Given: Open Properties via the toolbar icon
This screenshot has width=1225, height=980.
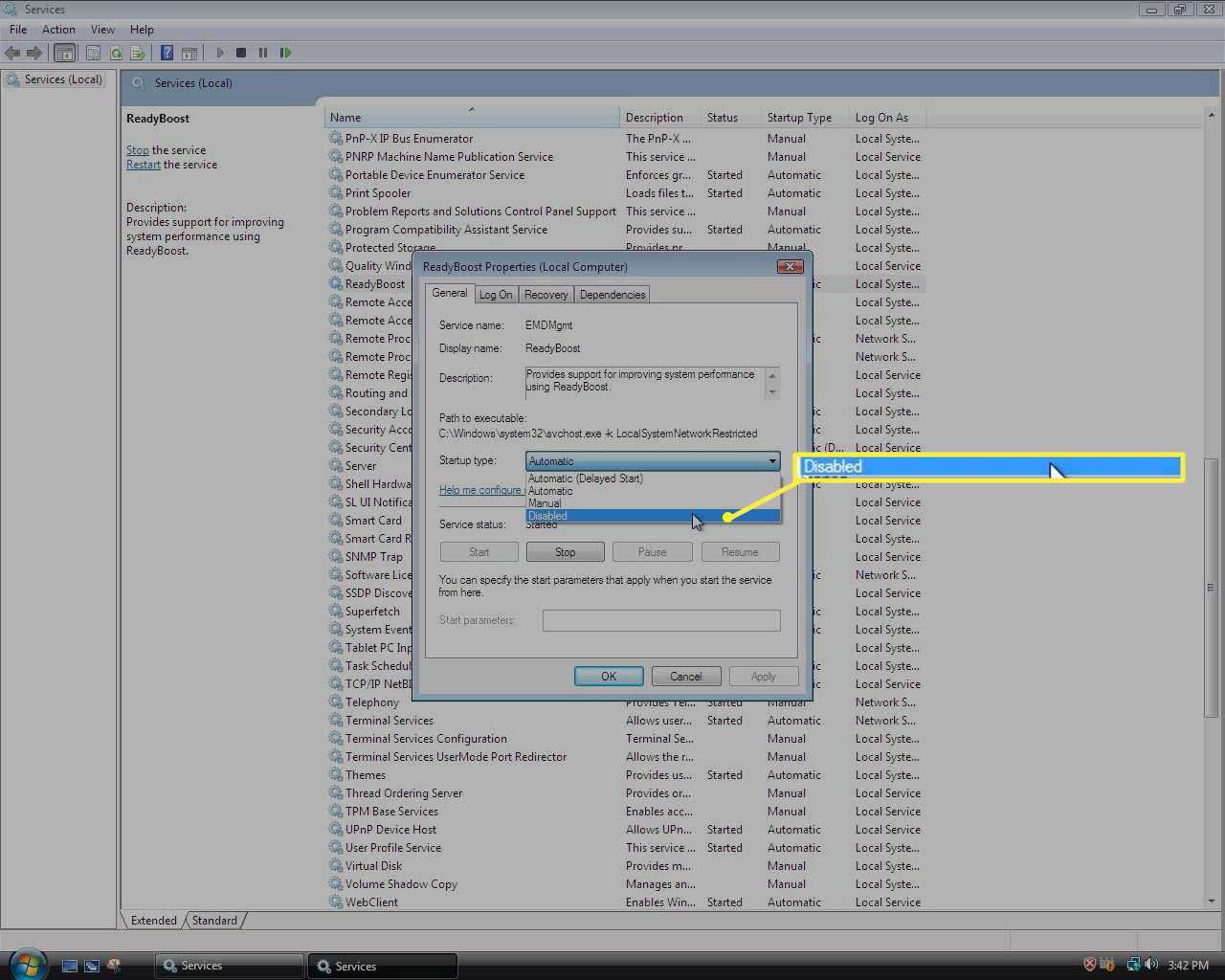Looking at the screenshot, I should (x=93, y=53).
